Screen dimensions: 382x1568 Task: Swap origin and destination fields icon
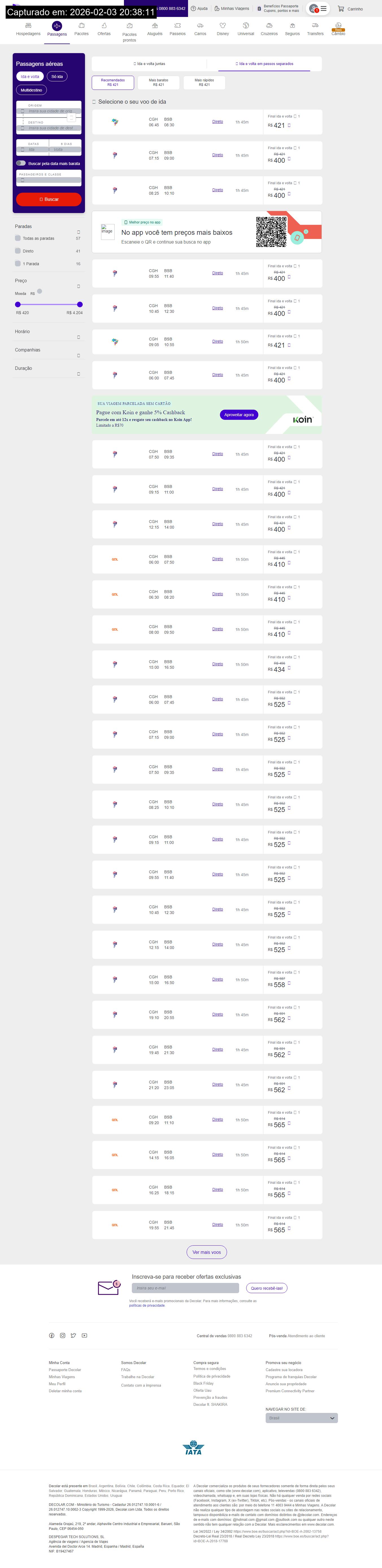[x=72, y=118]
